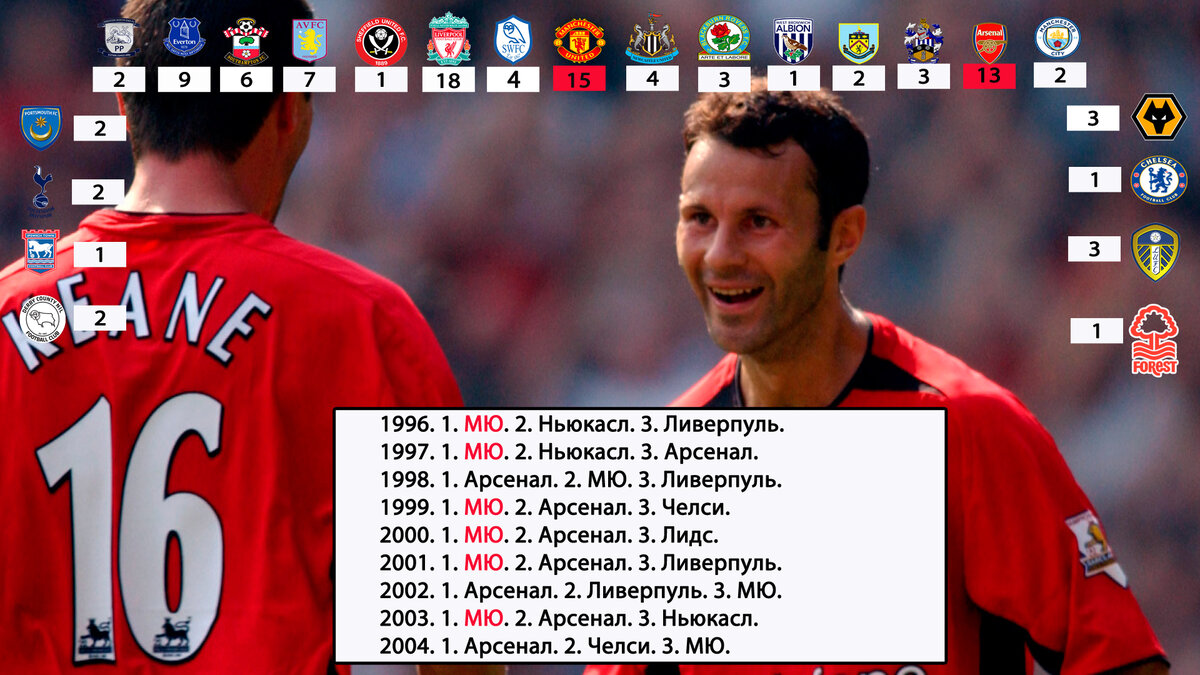Click Leeds United's count box showing 3

[1094, 248]
